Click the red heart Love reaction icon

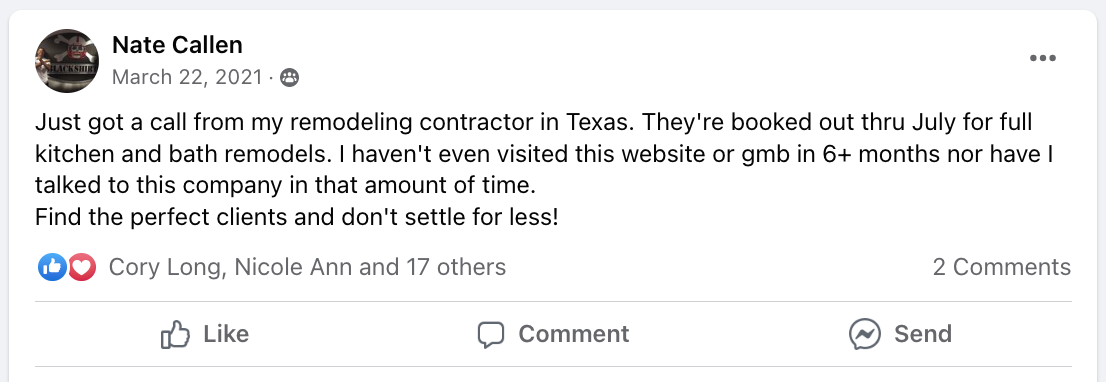(81, 267)
